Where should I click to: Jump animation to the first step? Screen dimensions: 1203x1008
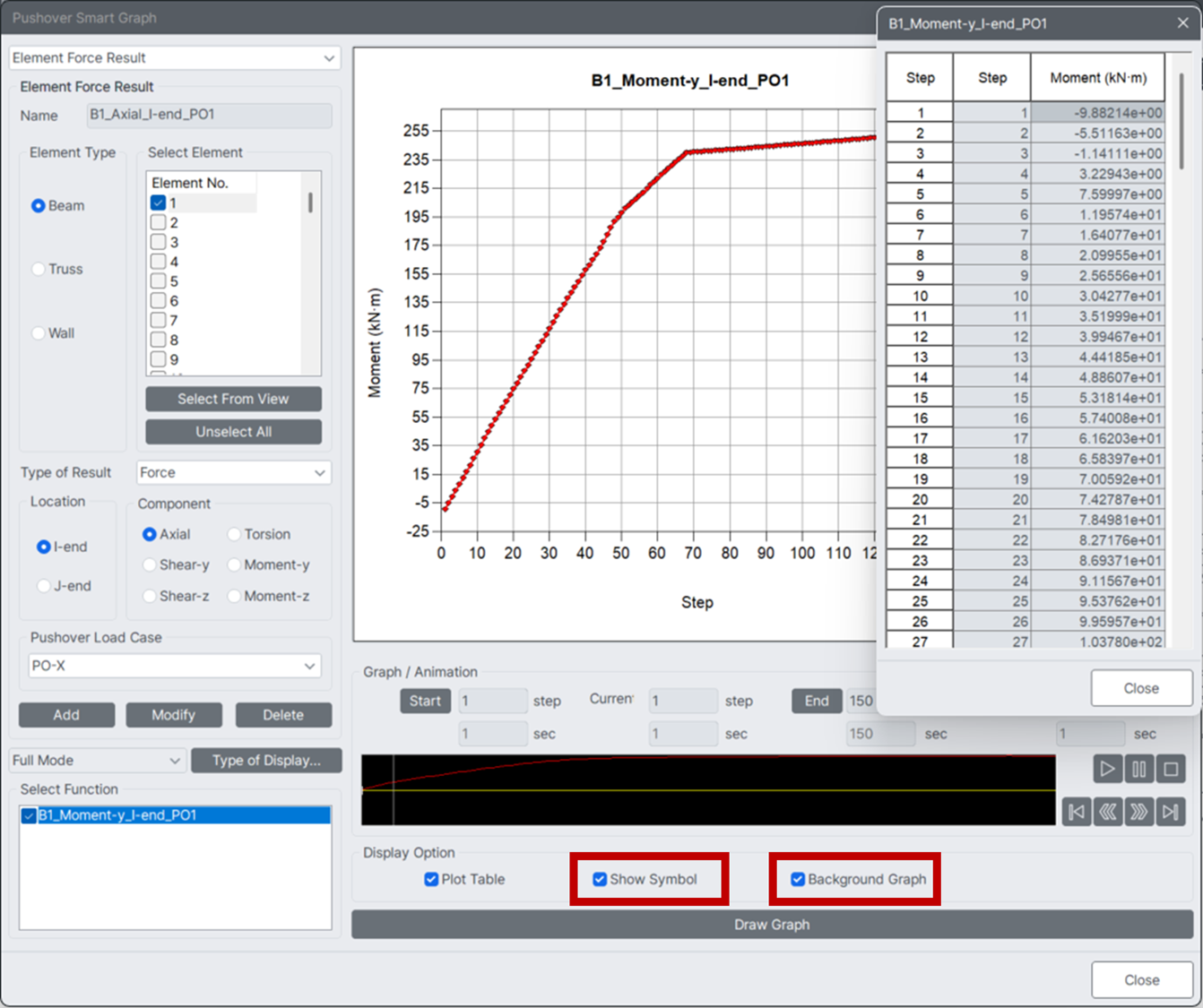click(x=1077, y=812)
